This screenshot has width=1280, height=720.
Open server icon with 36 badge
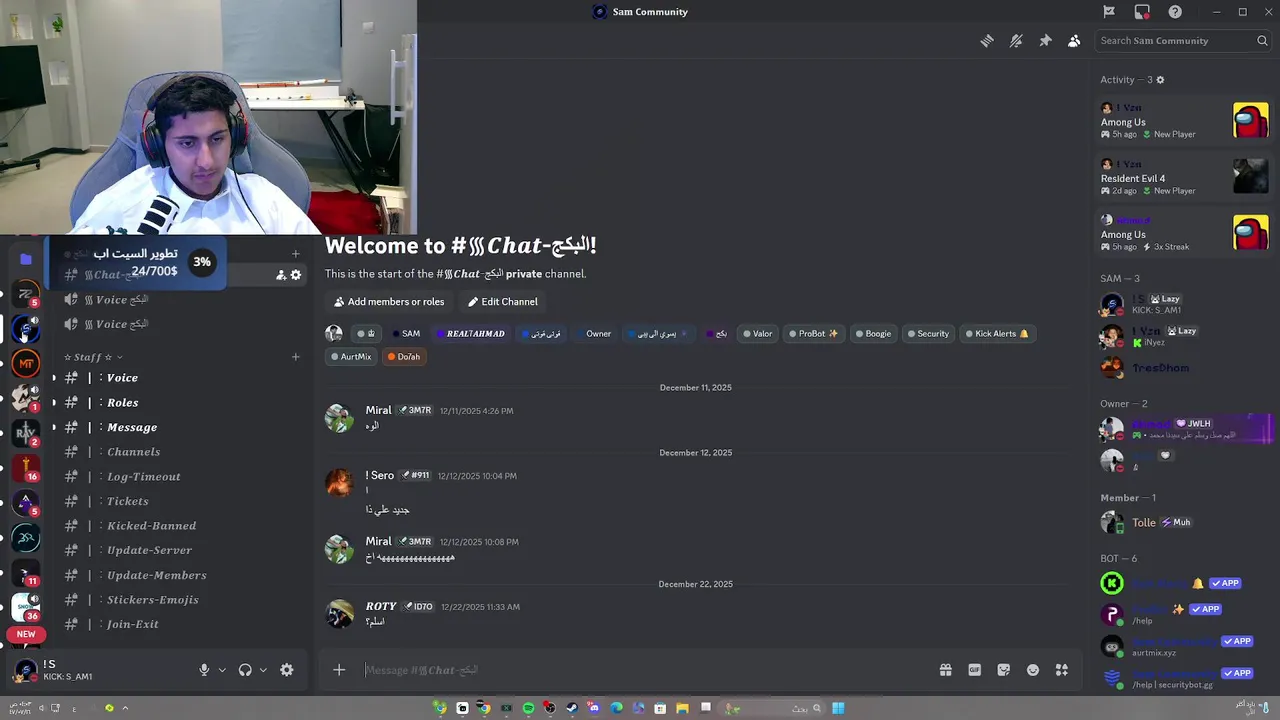coord(26,606)
